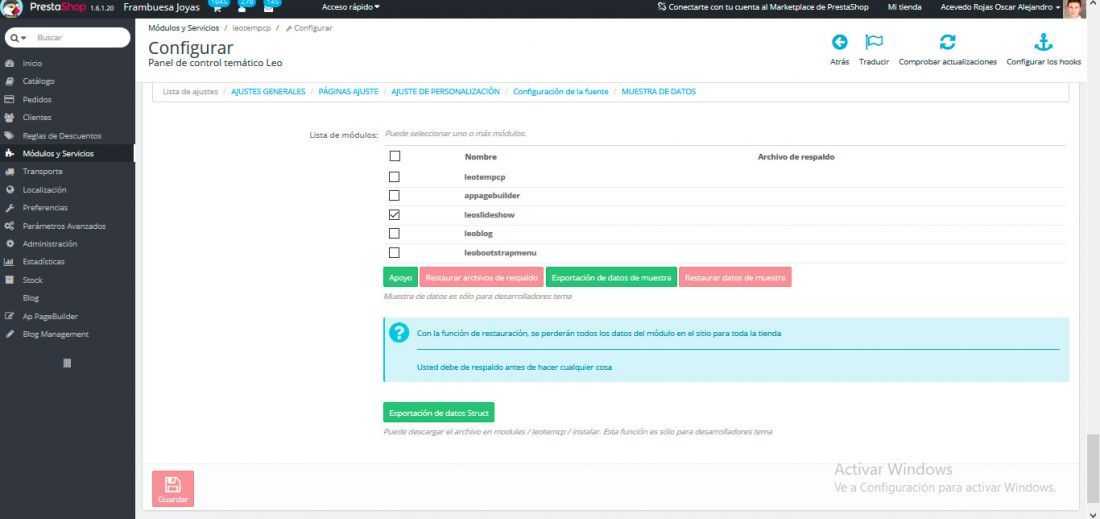Click the PrestaShop logo mascot

11,8
